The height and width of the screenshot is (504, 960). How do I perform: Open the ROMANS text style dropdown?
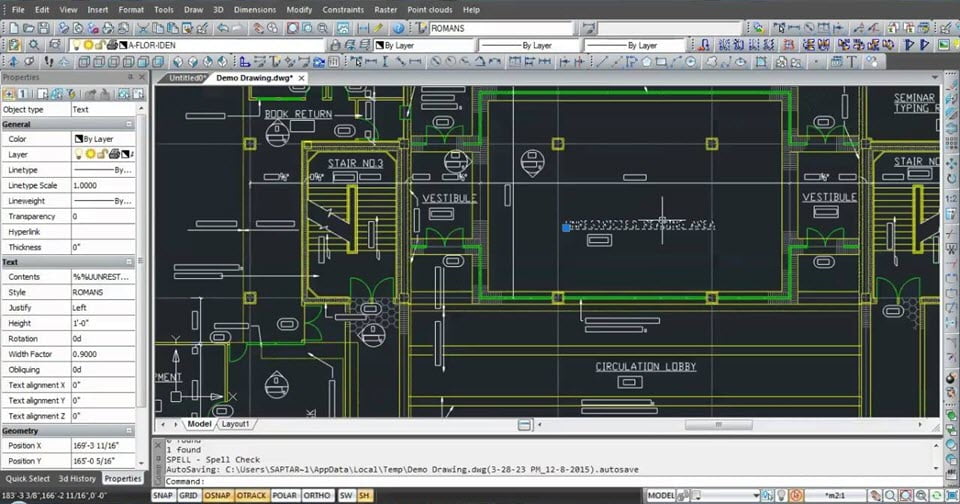[502, 28]
